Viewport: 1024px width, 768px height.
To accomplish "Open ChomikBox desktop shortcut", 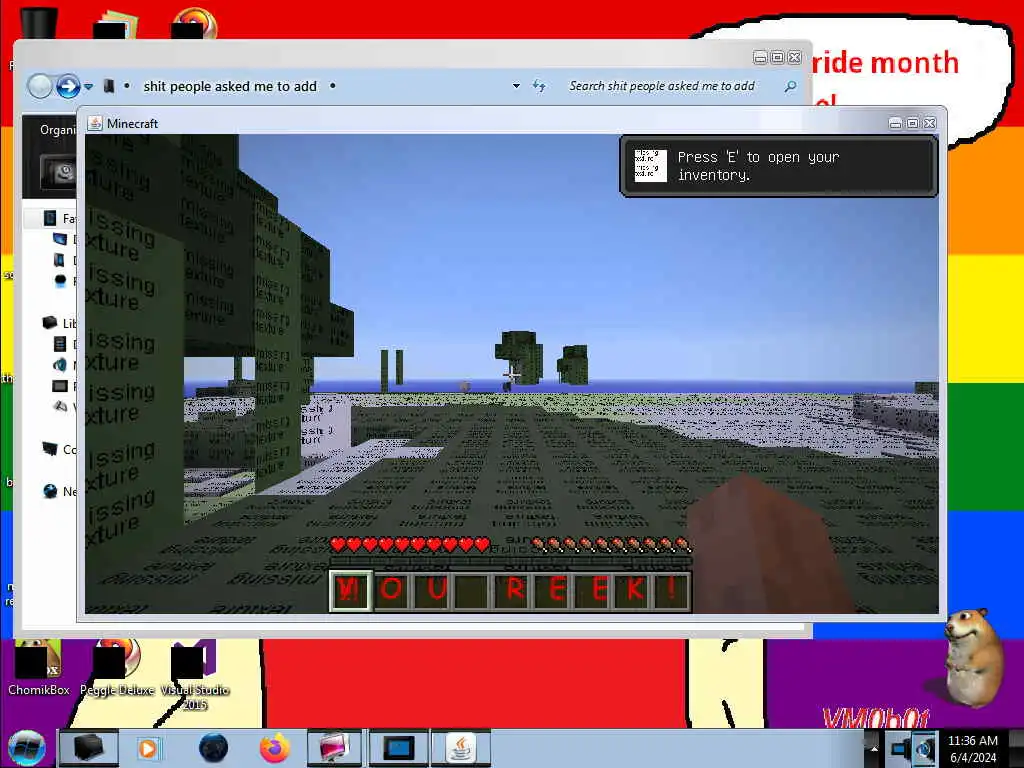I will tap(38, 667).
